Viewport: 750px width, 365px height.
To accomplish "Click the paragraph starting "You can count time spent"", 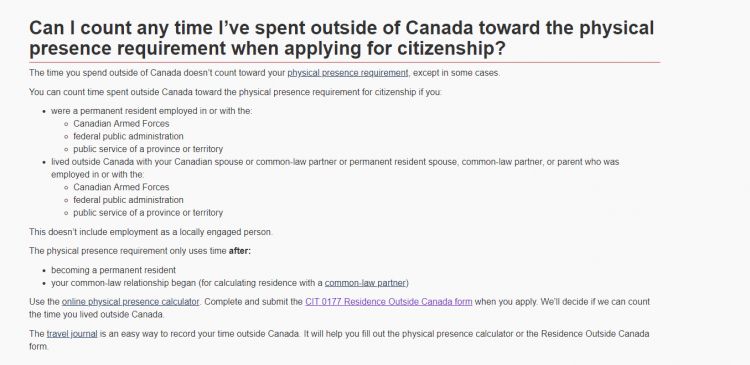I will point(235,92).
